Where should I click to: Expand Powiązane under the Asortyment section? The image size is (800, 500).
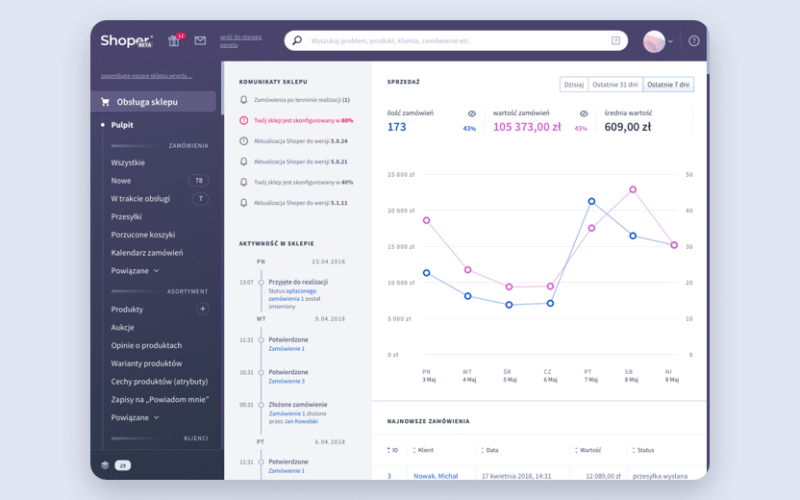135,417
